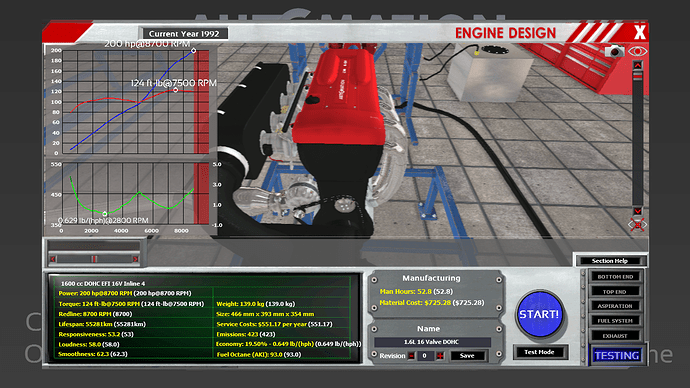Image resolution: width=690 pixels, height=388 pixels.
Task: Toggle the Test Mode button
Action: (x=539, y=352)
